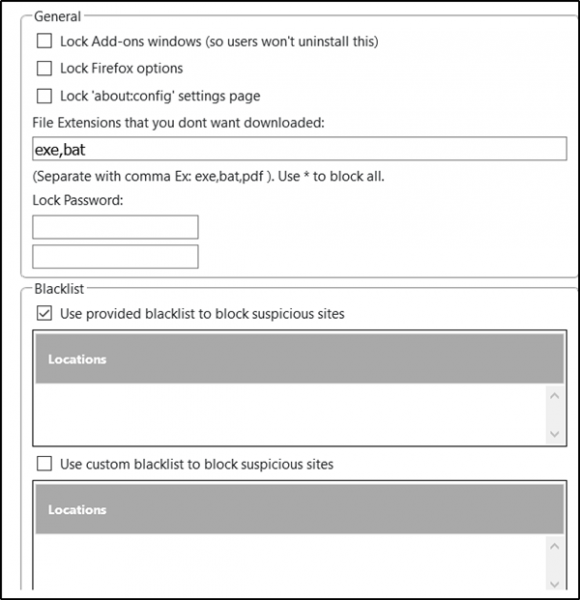The image size is (580, 600).
Task: Enable Lock Add-ons windows checkbox
Action: [44, 41]
